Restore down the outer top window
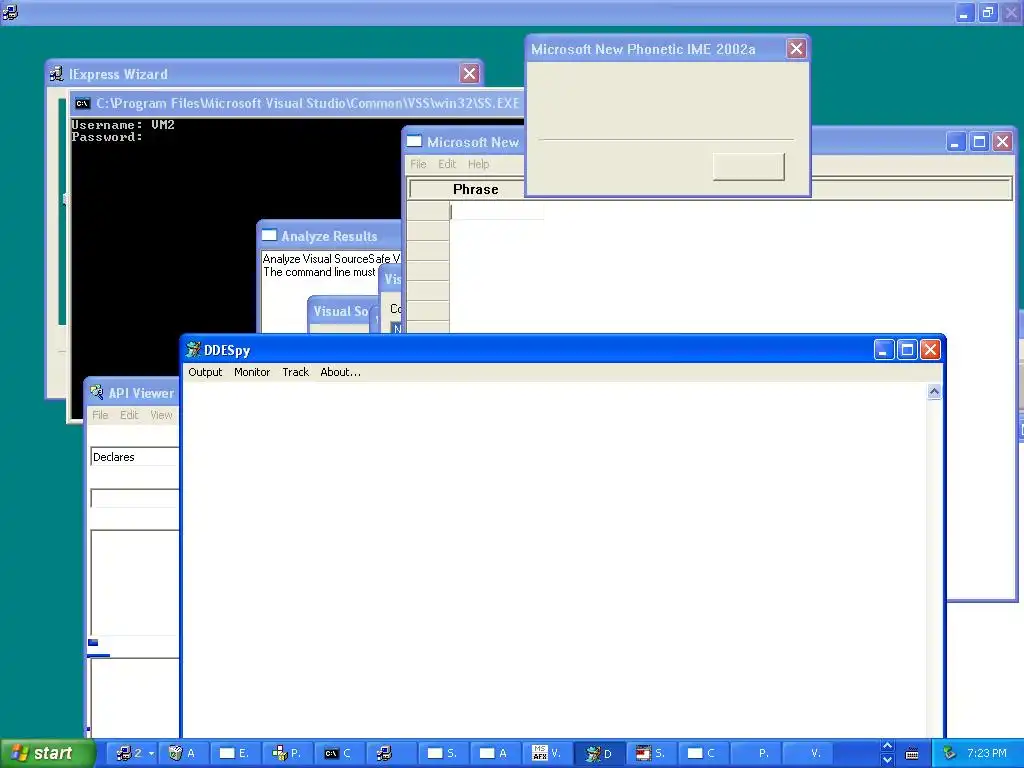Viewport: 1024px width, 768px height. click(x=988, y=12)
